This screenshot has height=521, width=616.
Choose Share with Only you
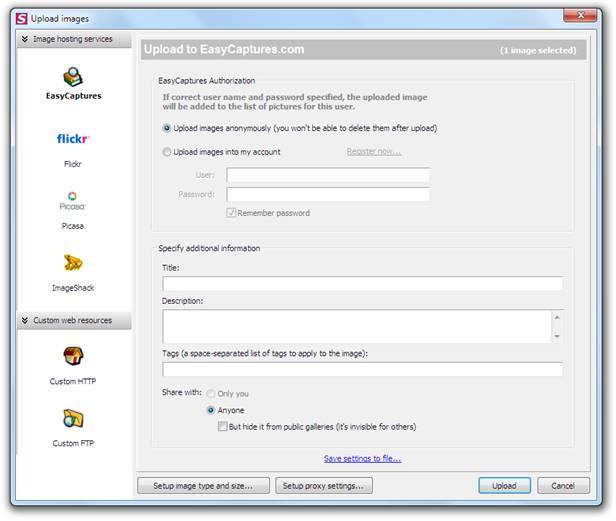[x=211, y=393]
